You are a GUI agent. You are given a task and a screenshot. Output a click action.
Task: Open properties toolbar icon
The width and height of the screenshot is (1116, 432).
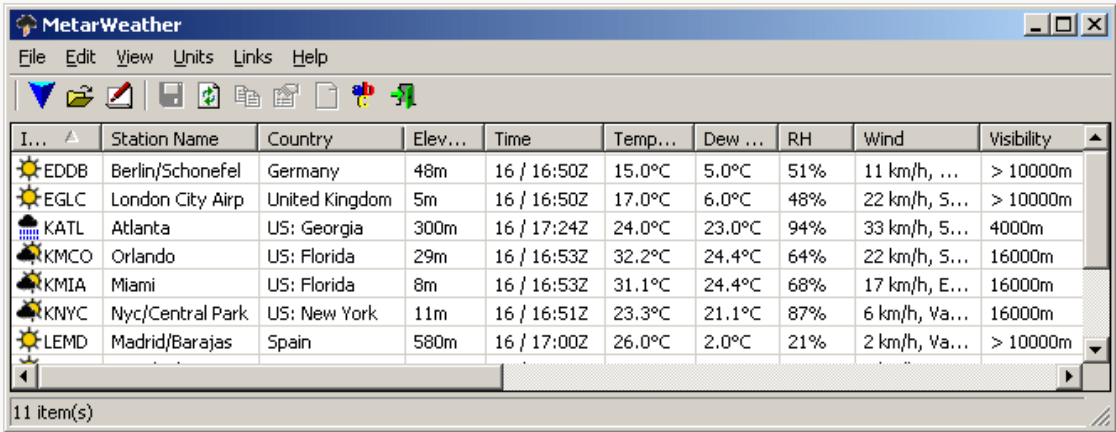point(287,96)
